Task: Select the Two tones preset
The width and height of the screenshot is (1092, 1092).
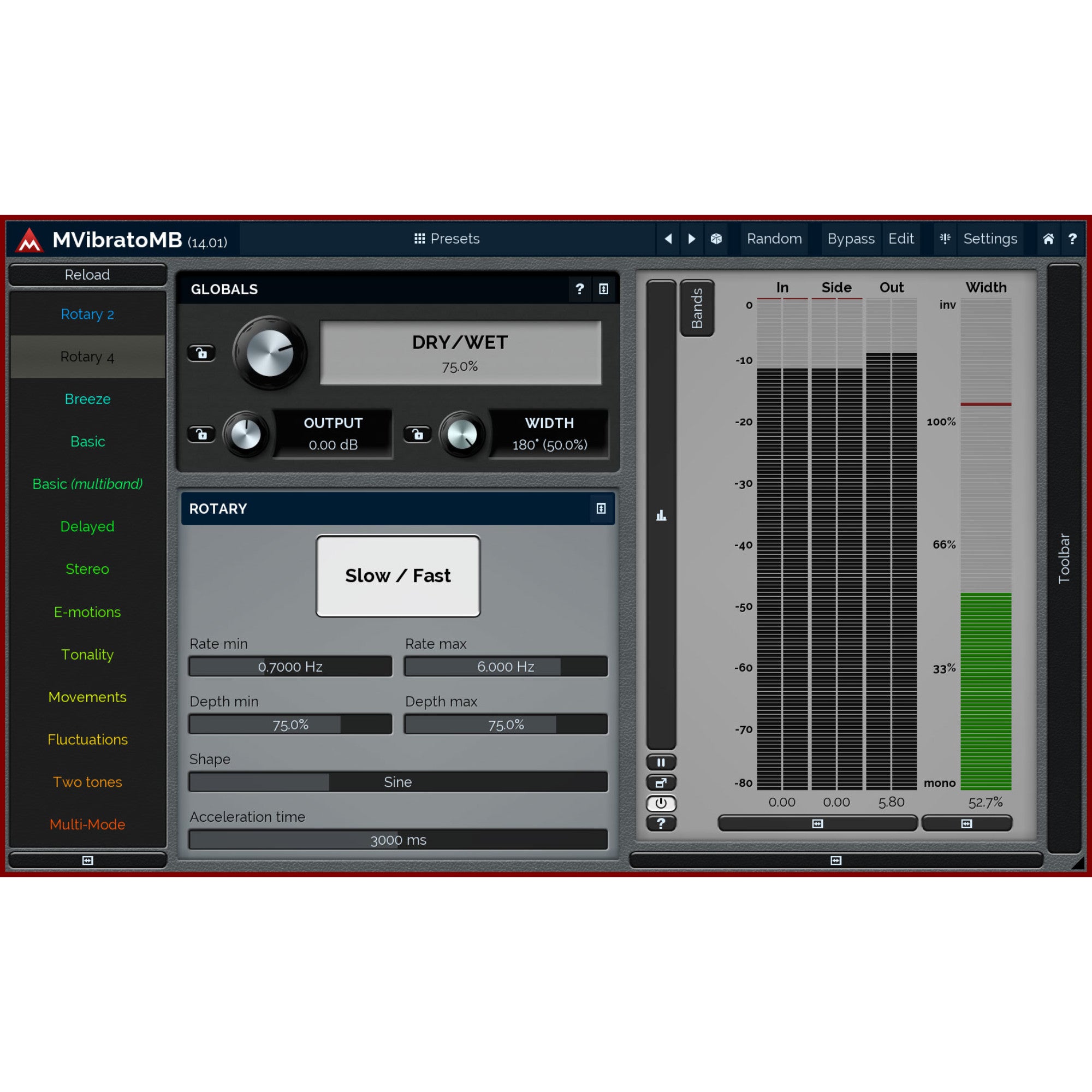Action: tap(87, 782)
